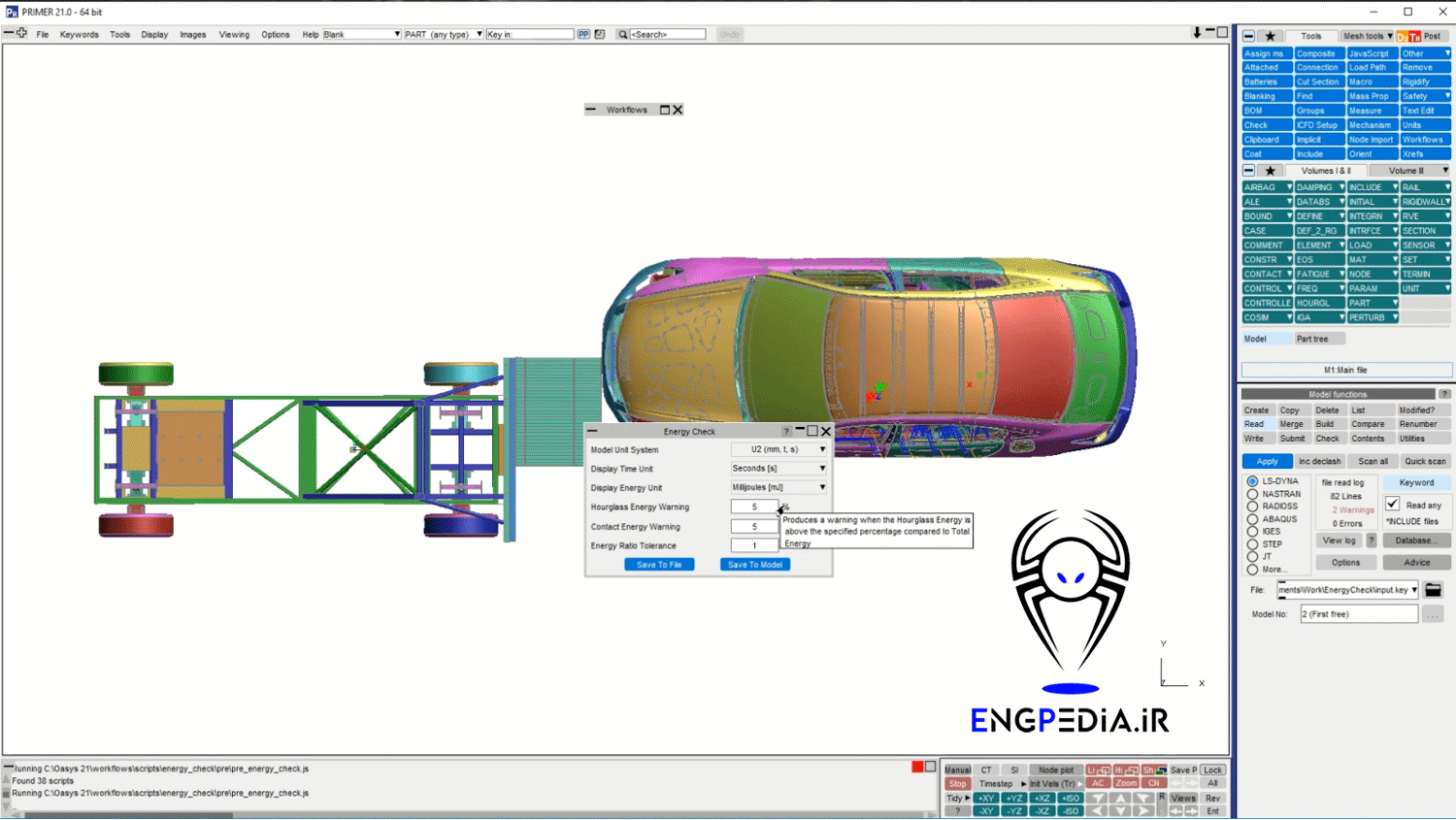Click Save To Model button
The image size is (1456, 820).
pos(755,565)
